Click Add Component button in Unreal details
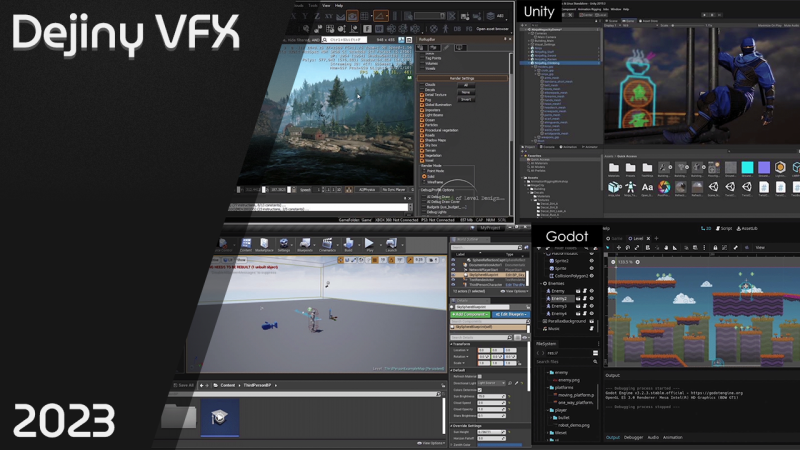This screenshot has width=800, height=450. click(470, 314)
